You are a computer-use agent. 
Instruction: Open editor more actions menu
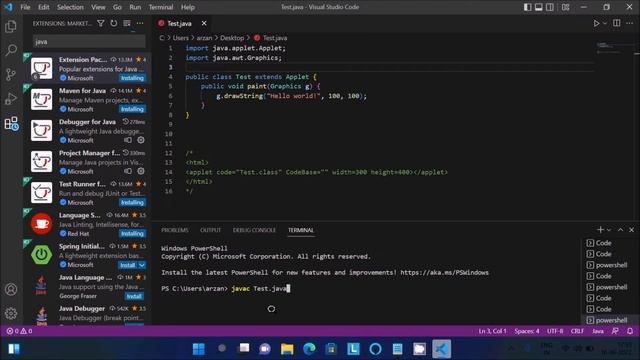[630, 23]
